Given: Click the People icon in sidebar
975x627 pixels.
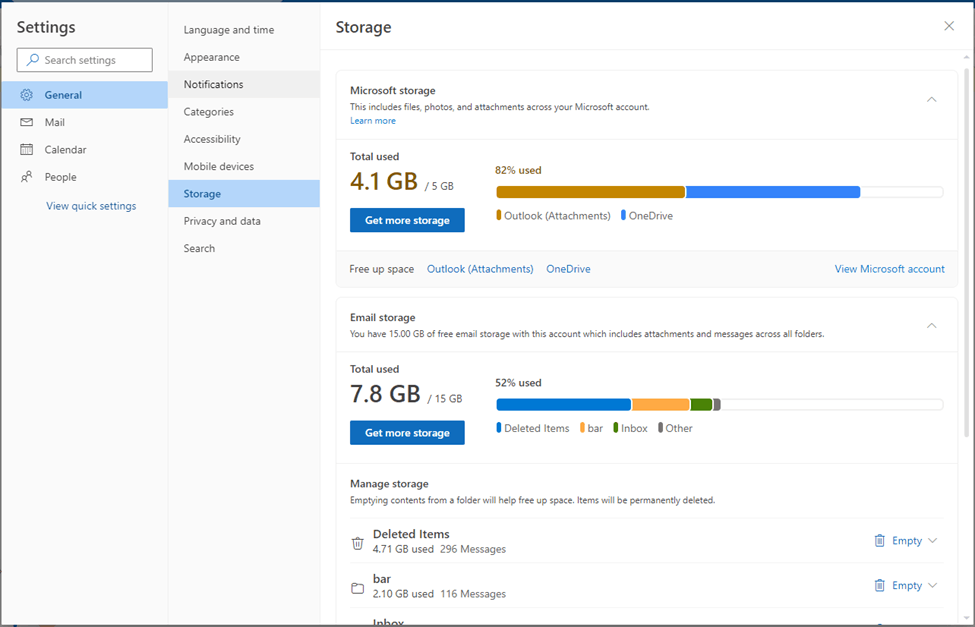Looking at the screenshot, I should [26, 177].
